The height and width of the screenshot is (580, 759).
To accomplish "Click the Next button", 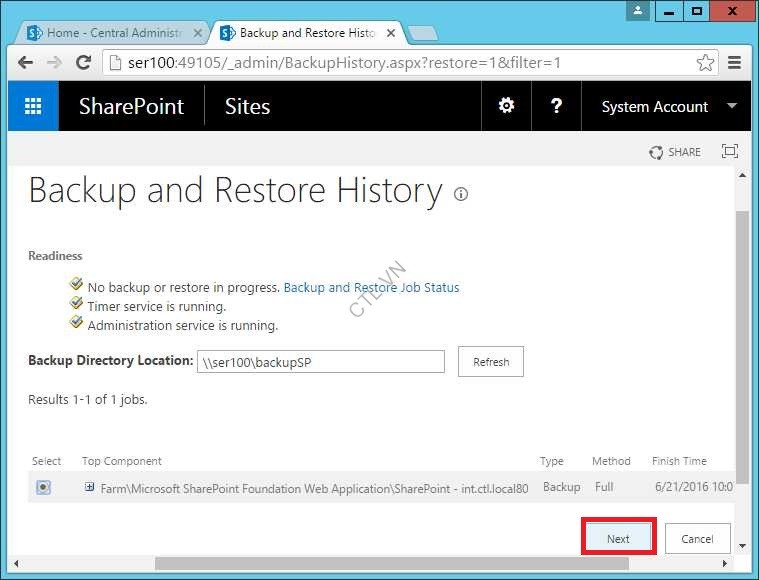I will (x=618, y=538).
